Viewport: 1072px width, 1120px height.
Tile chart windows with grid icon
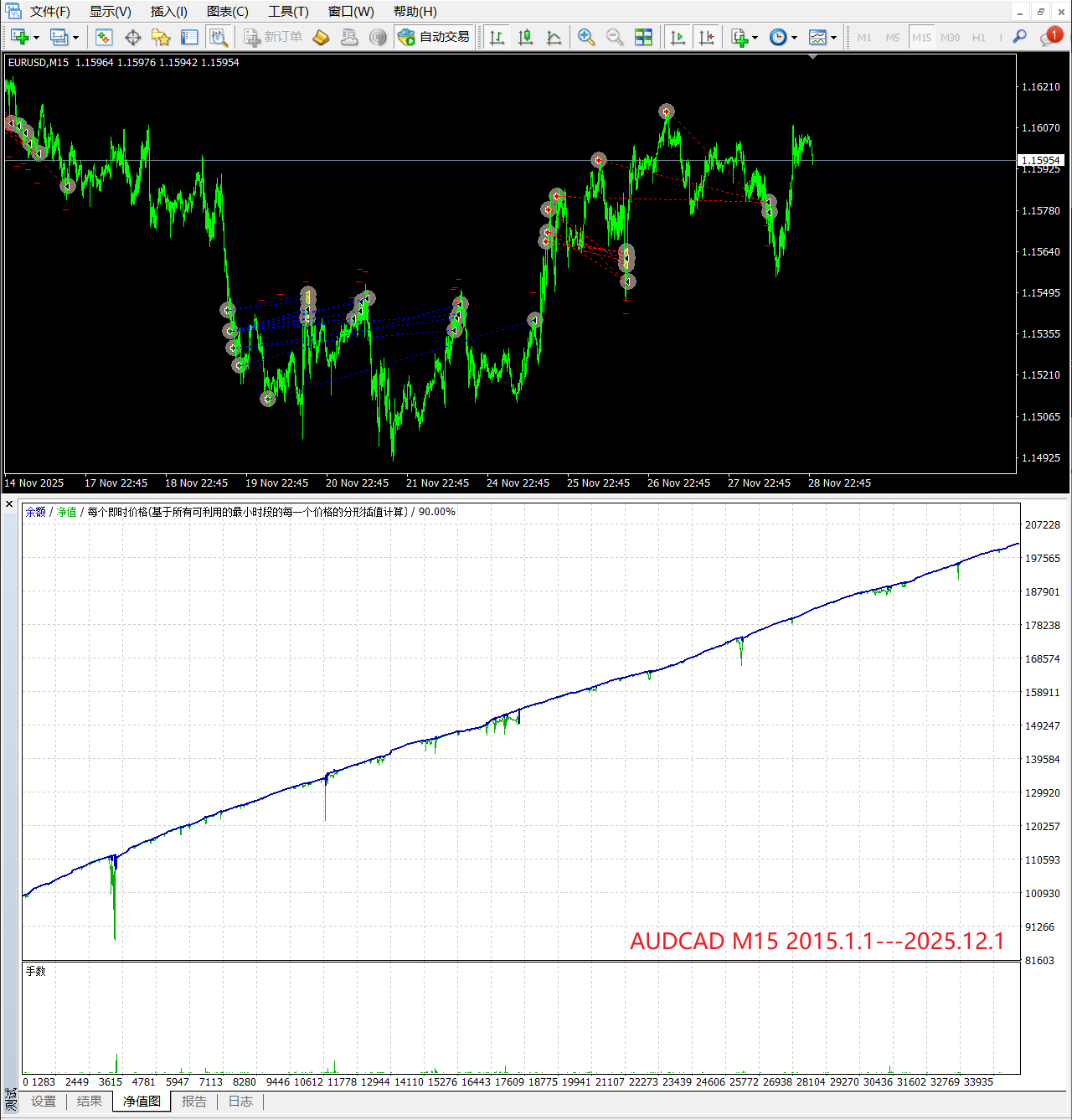(643, 37)
